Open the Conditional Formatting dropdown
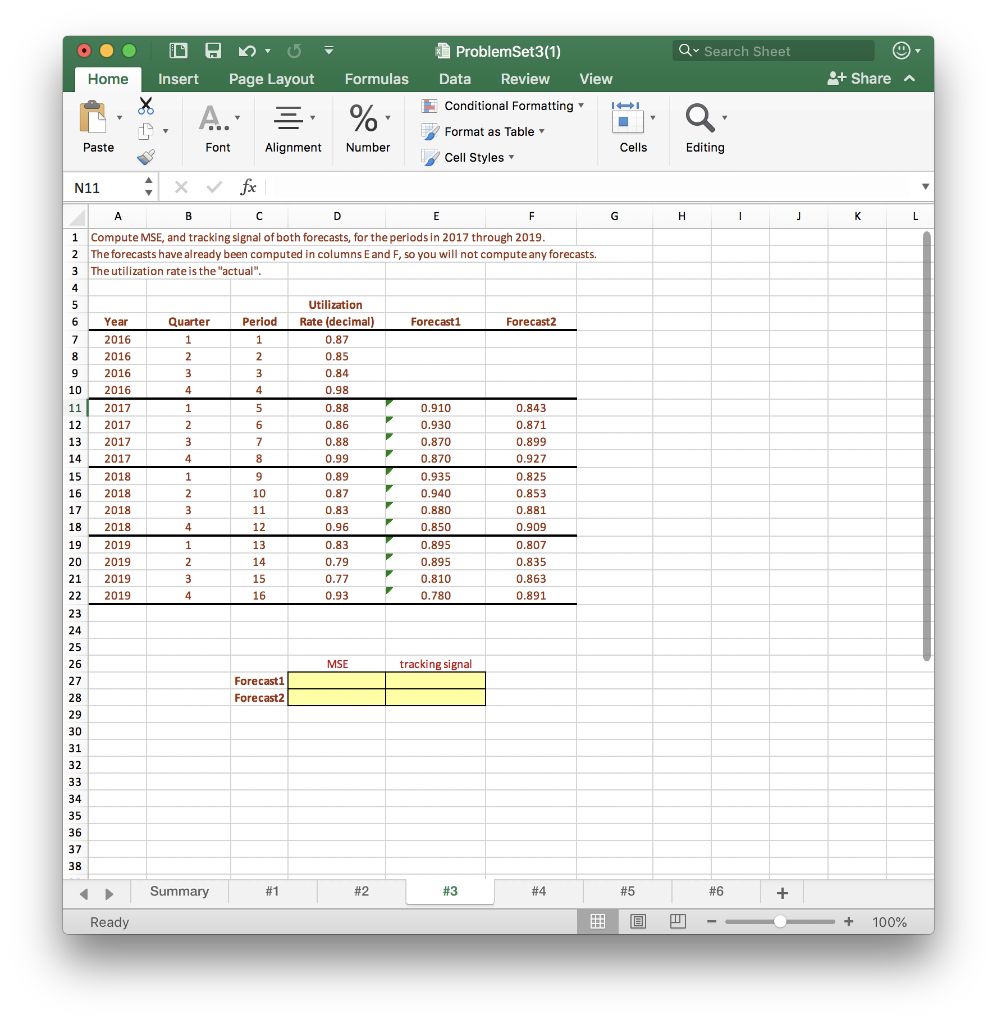This screenshot has width=997, height=1024. pos(503,105)
